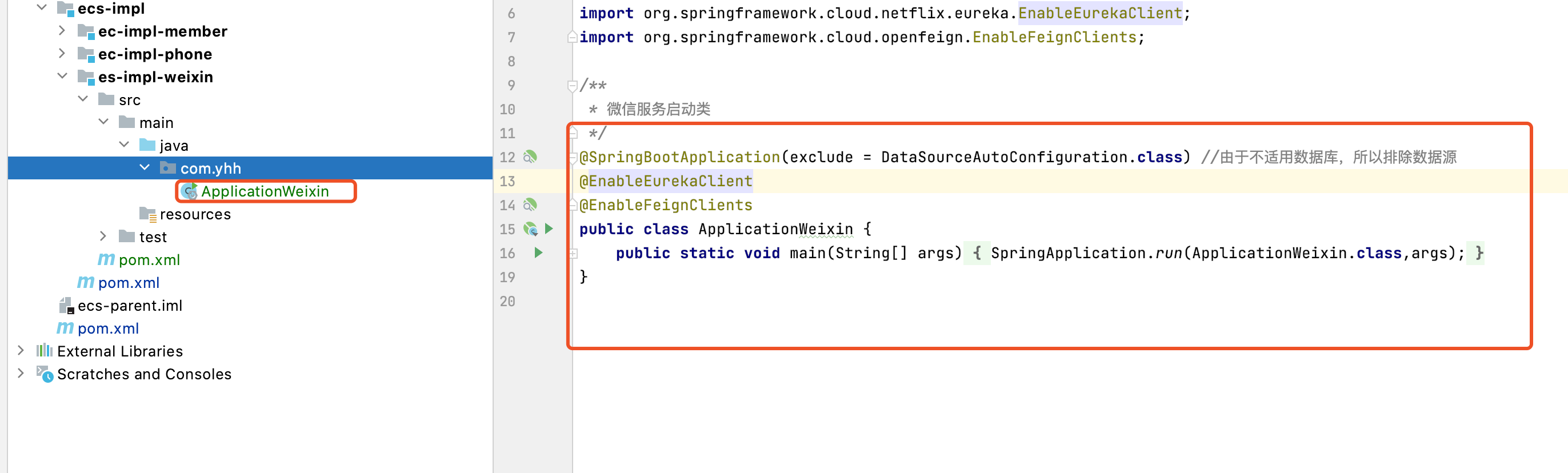Click the es-impl-weixin module folder icon
This screenshot has width=1568, height=473.
point(86,77)
